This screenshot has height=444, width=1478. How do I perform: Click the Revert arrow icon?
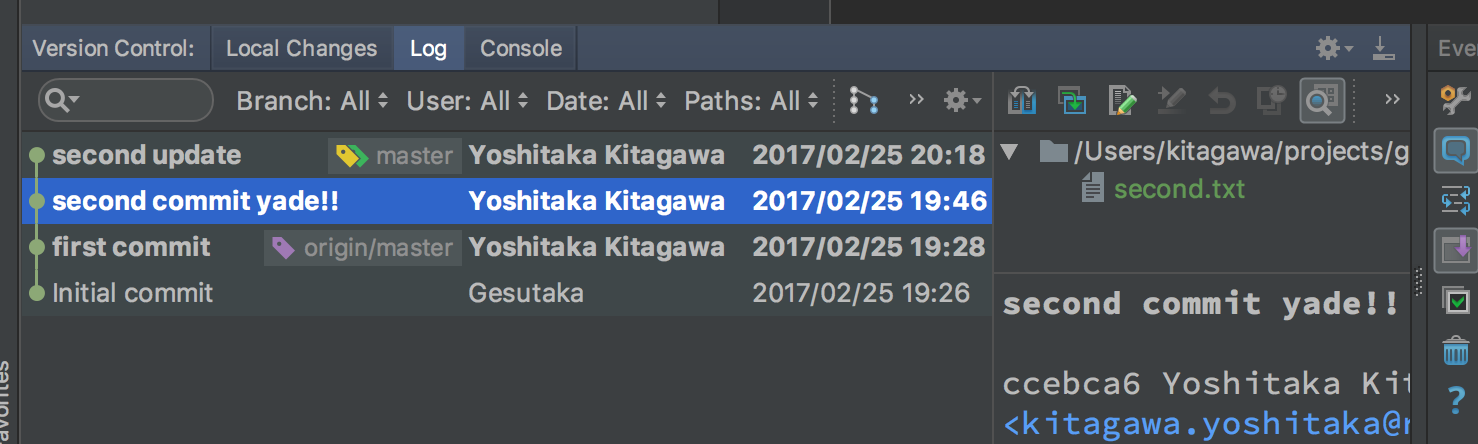1221,100
